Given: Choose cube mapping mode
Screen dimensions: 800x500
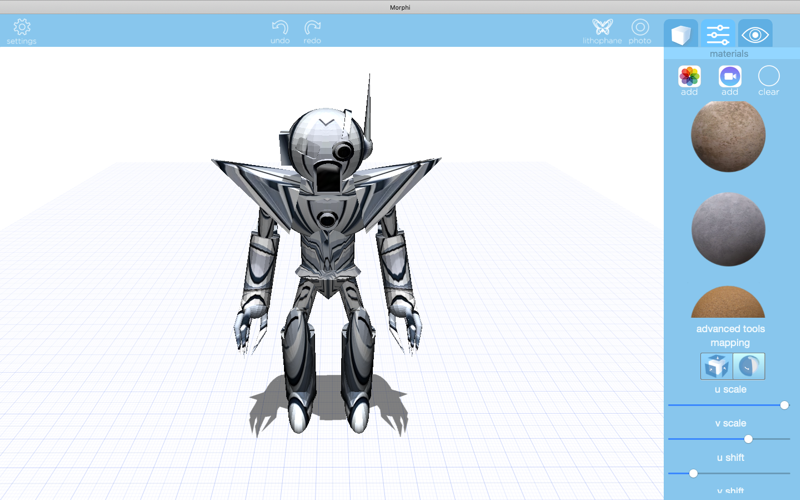Looking at the screenshot, I should [716, 366].
